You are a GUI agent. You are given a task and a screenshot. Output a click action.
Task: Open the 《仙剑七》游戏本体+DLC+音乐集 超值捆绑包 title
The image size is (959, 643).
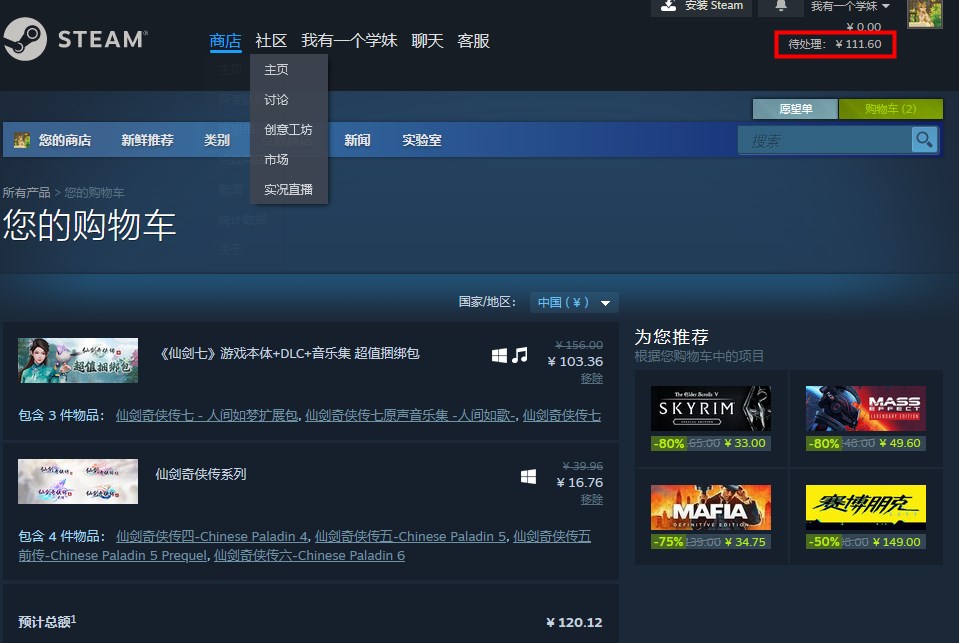tap(288, 354)
